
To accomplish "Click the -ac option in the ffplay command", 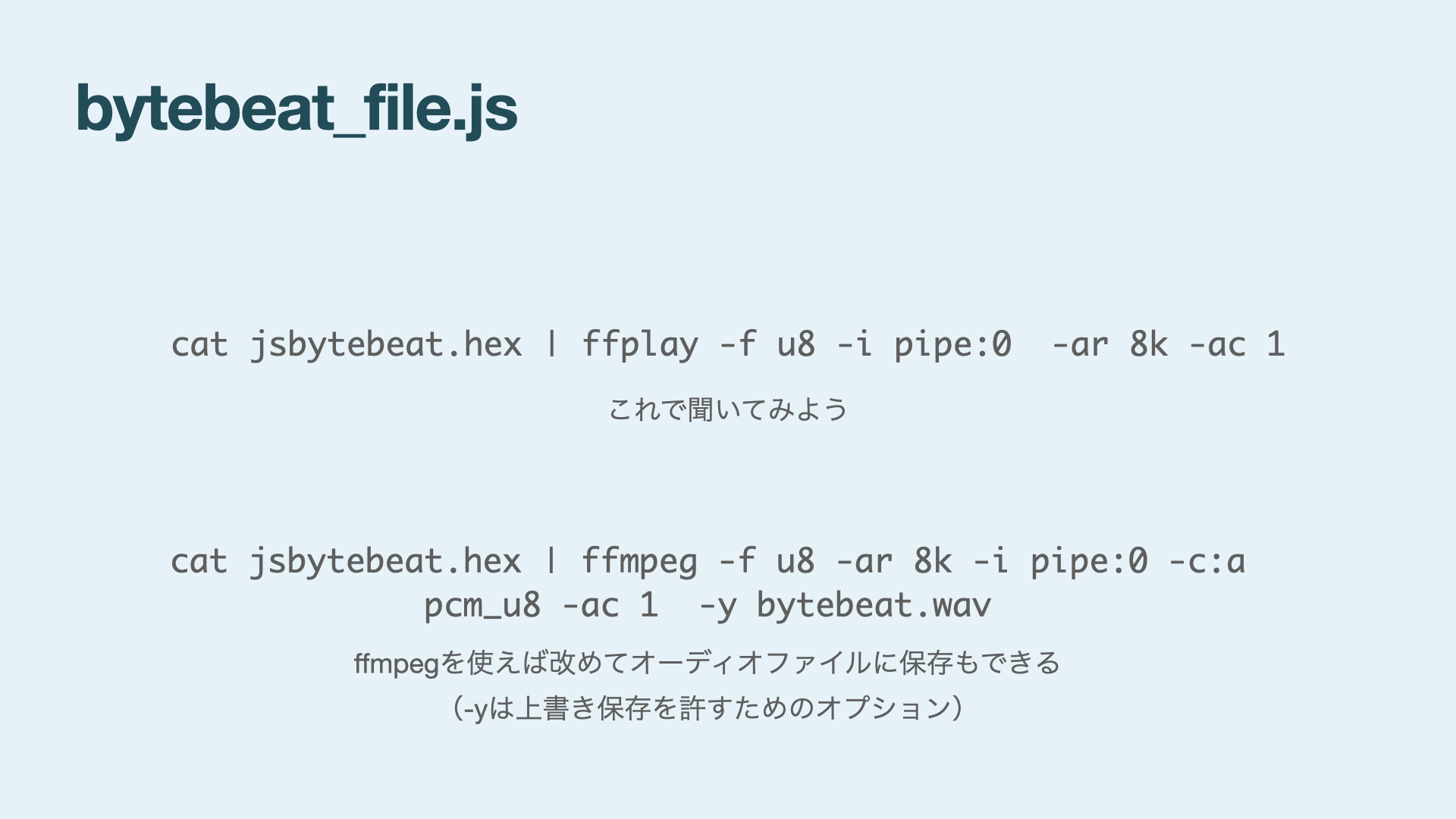I will pos(1216,345).
